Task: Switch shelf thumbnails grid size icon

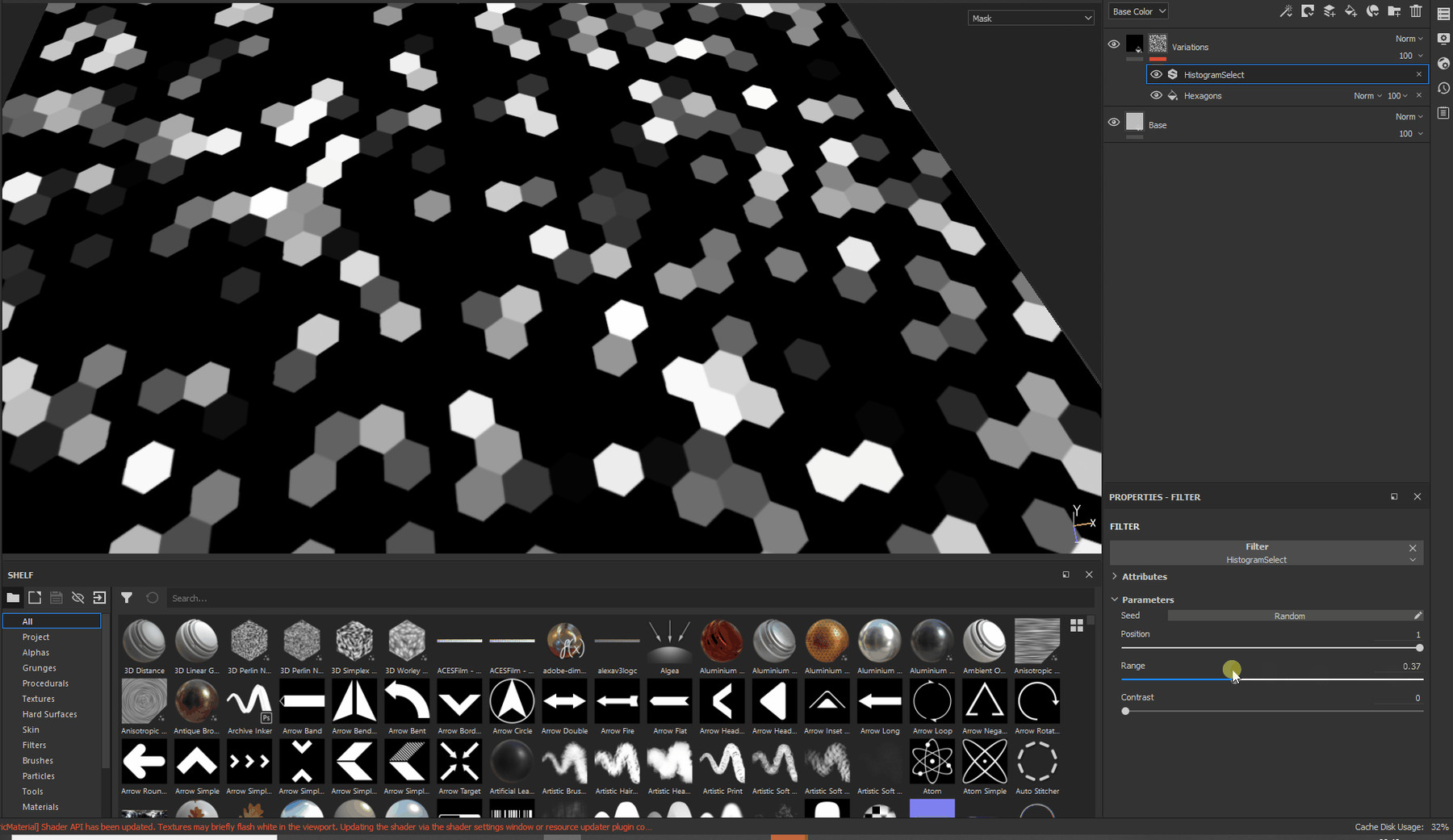Action: tap(1077, 625)
